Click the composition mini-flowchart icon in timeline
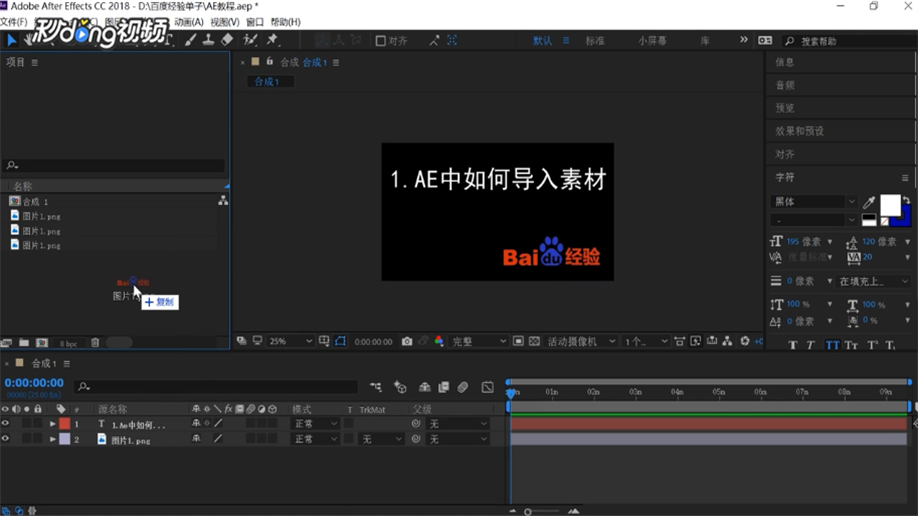The image size is (918, 516). [x=376, y=387]
